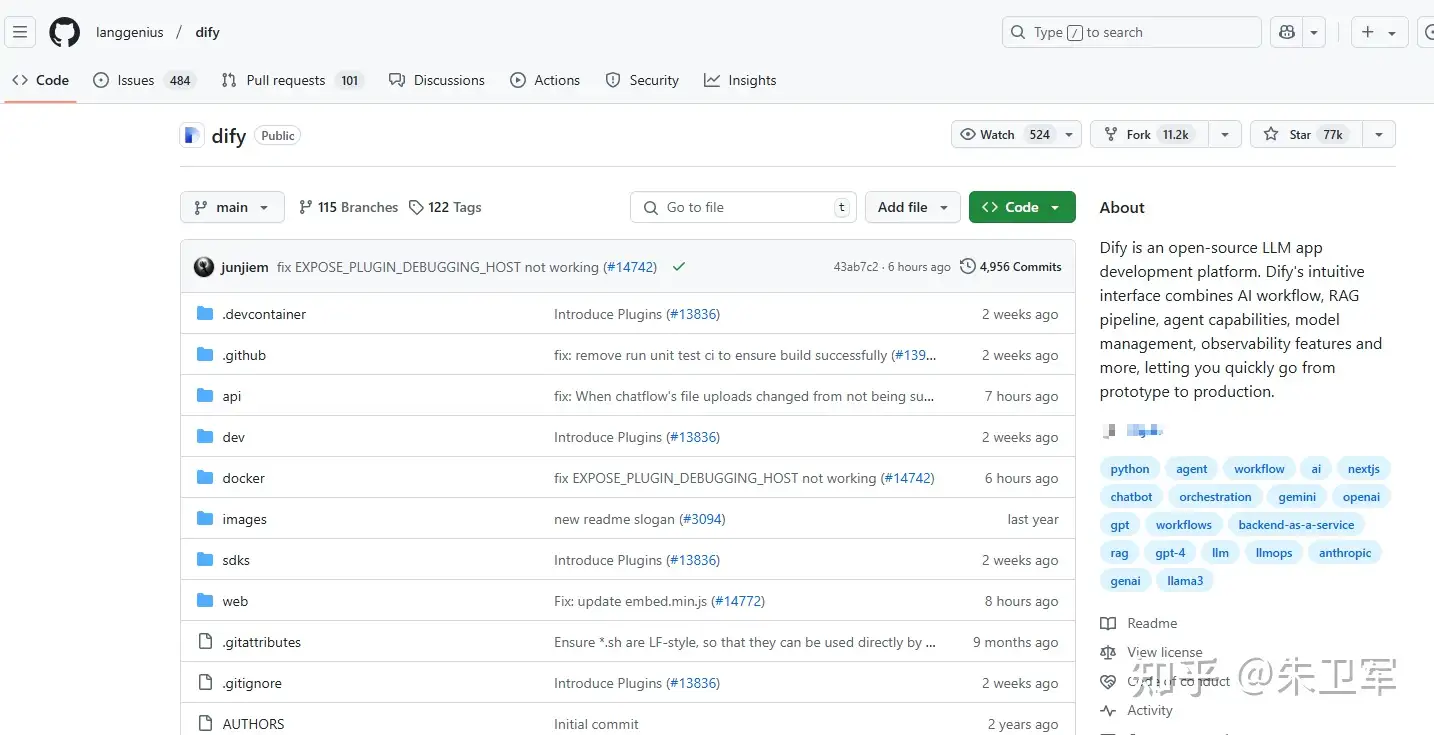Watch the repository

point(1004,134)
